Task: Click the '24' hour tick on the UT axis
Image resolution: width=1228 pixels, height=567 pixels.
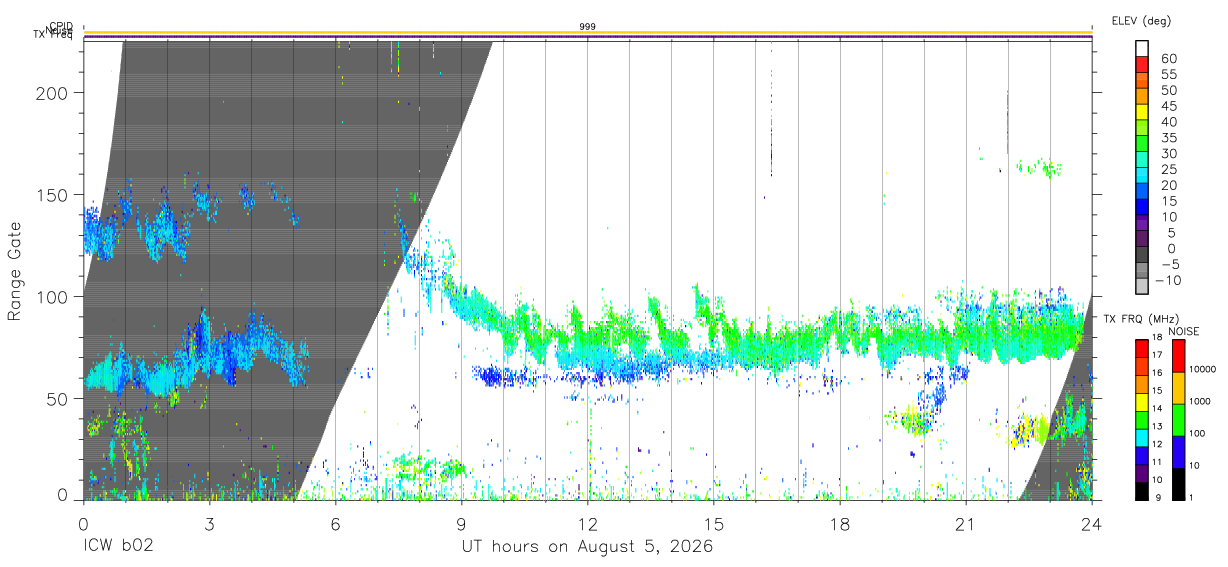Action: click(1092, 524)
